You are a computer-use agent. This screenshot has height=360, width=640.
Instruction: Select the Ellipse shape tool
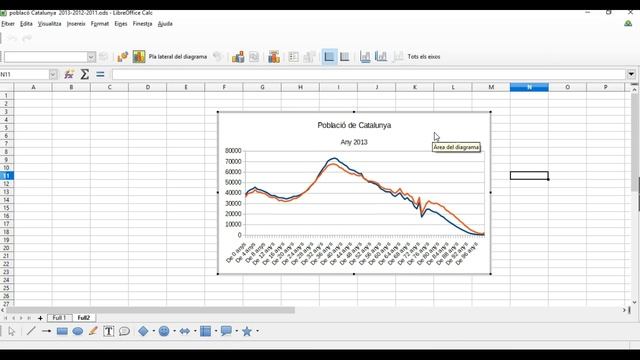[x=78, y=331]
